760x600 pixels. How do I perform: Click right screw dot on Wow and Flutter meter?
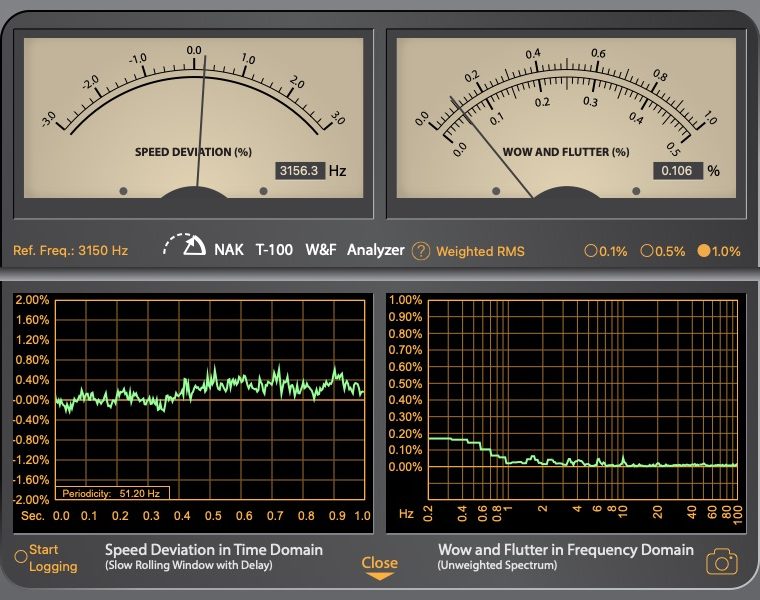click(x=636, y=190)
